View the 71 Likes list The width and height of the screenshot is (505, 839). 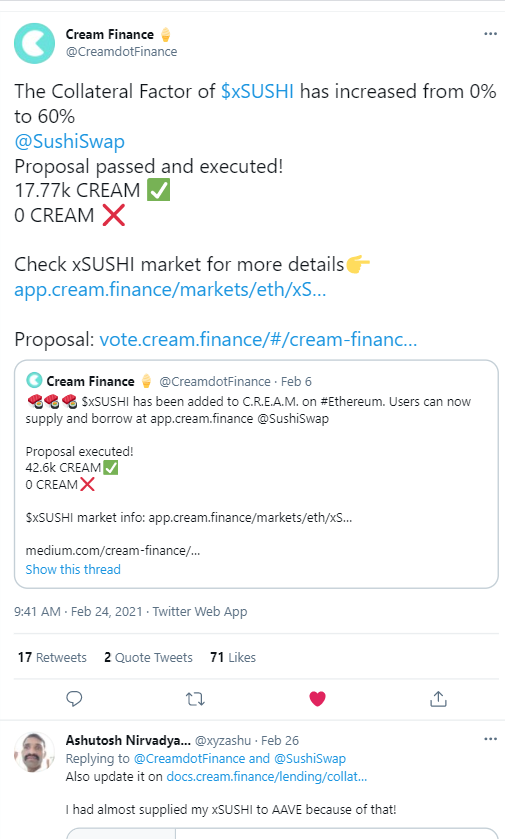(233, 657)
